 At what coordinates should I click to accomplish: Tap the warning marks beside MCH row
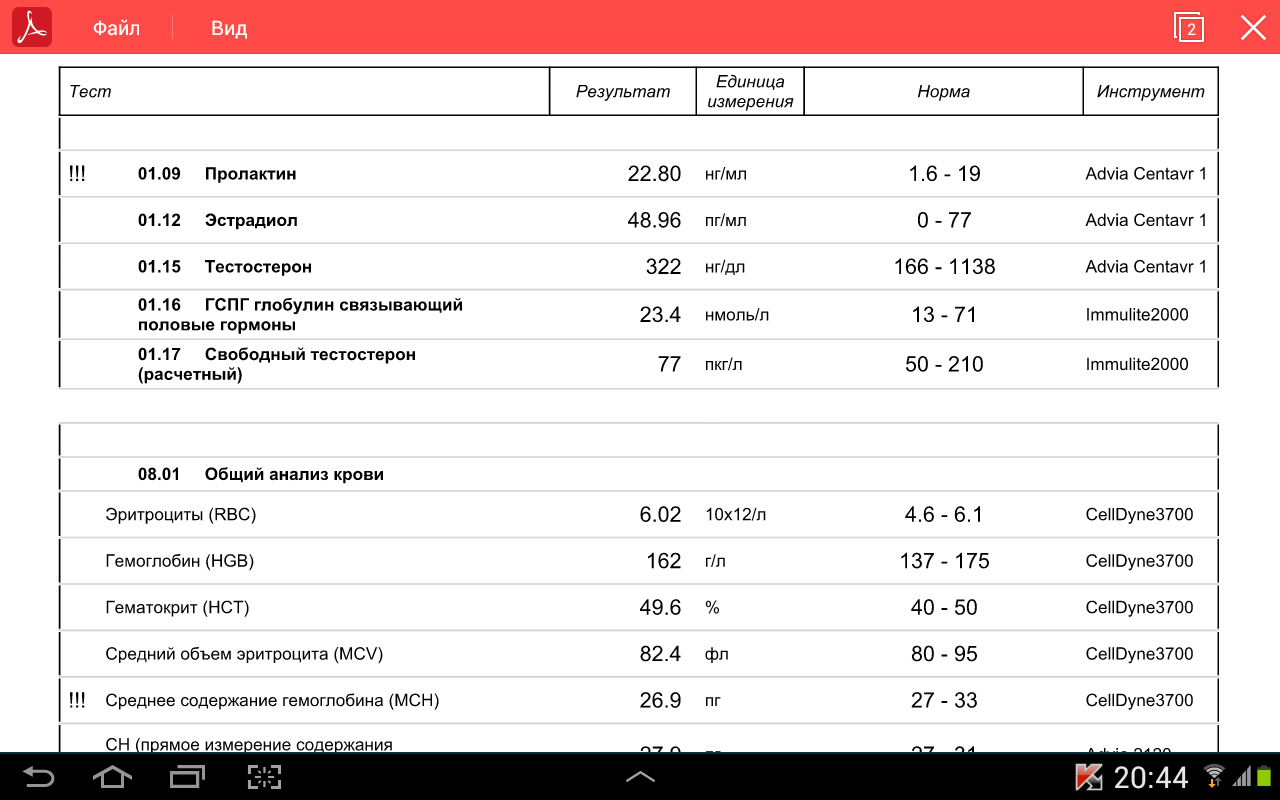pyautogui.click(x=77, y=700)
